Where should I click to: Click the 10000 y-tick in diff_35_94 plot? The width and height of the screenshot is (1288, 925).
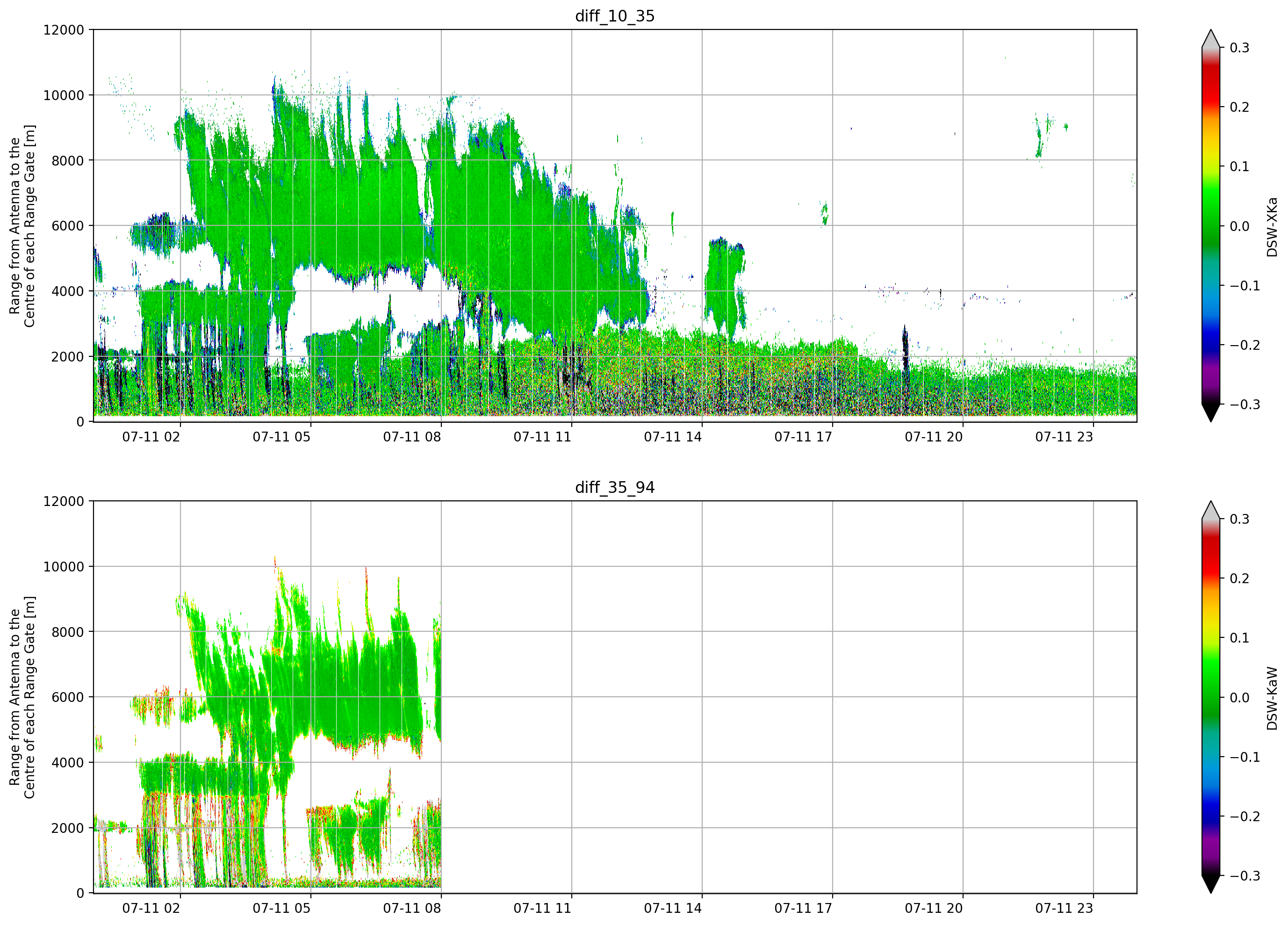[x=64, y=566]
